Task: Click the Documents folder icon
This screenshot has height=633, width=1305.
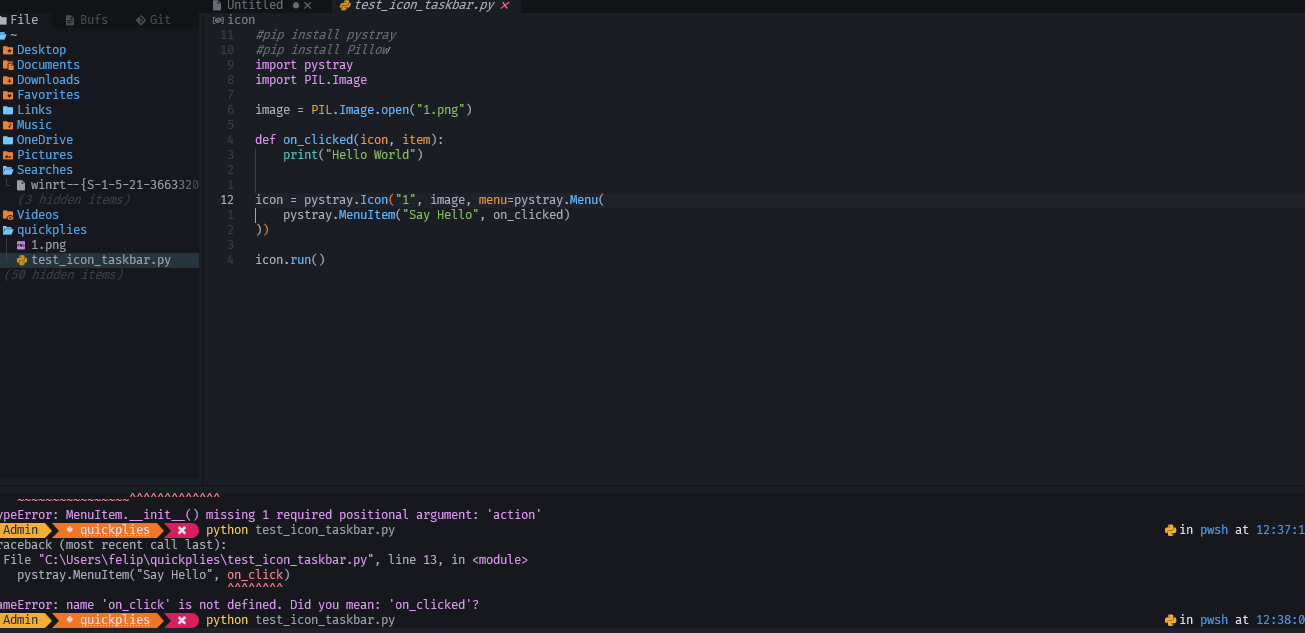Action: click(x=8, y=65)
